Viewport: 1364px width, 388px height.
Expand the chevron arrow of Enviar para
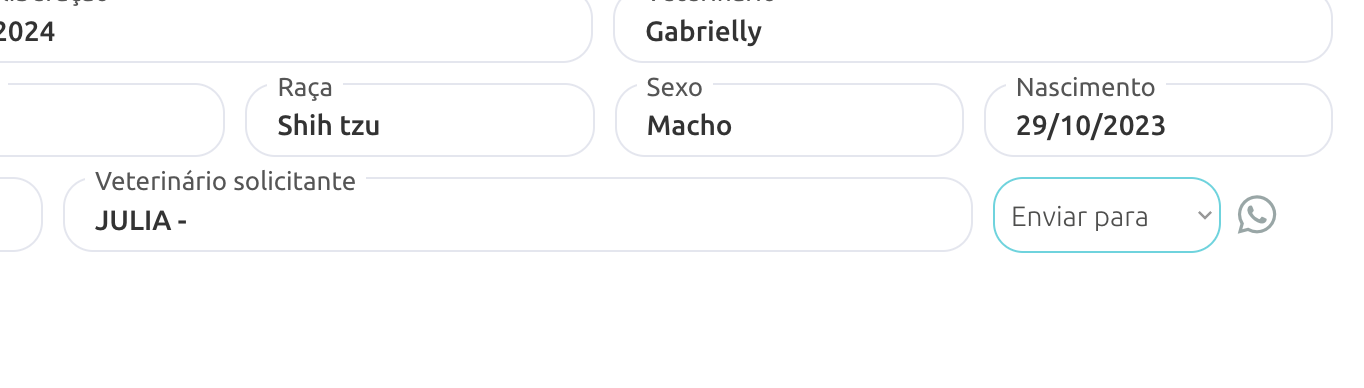pyautogui.click(x=1206, y=215)
